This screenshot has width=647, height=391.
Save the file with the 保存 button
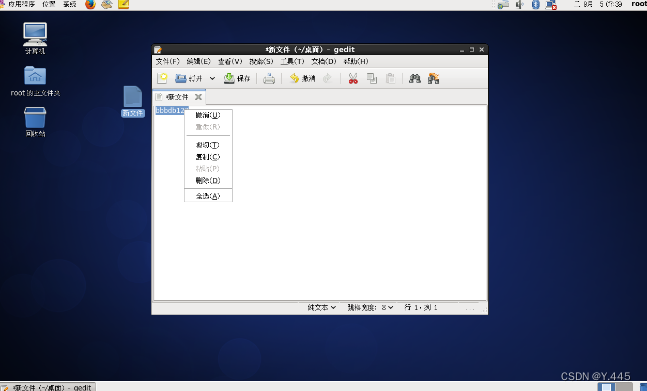click(x=237, y=78)
